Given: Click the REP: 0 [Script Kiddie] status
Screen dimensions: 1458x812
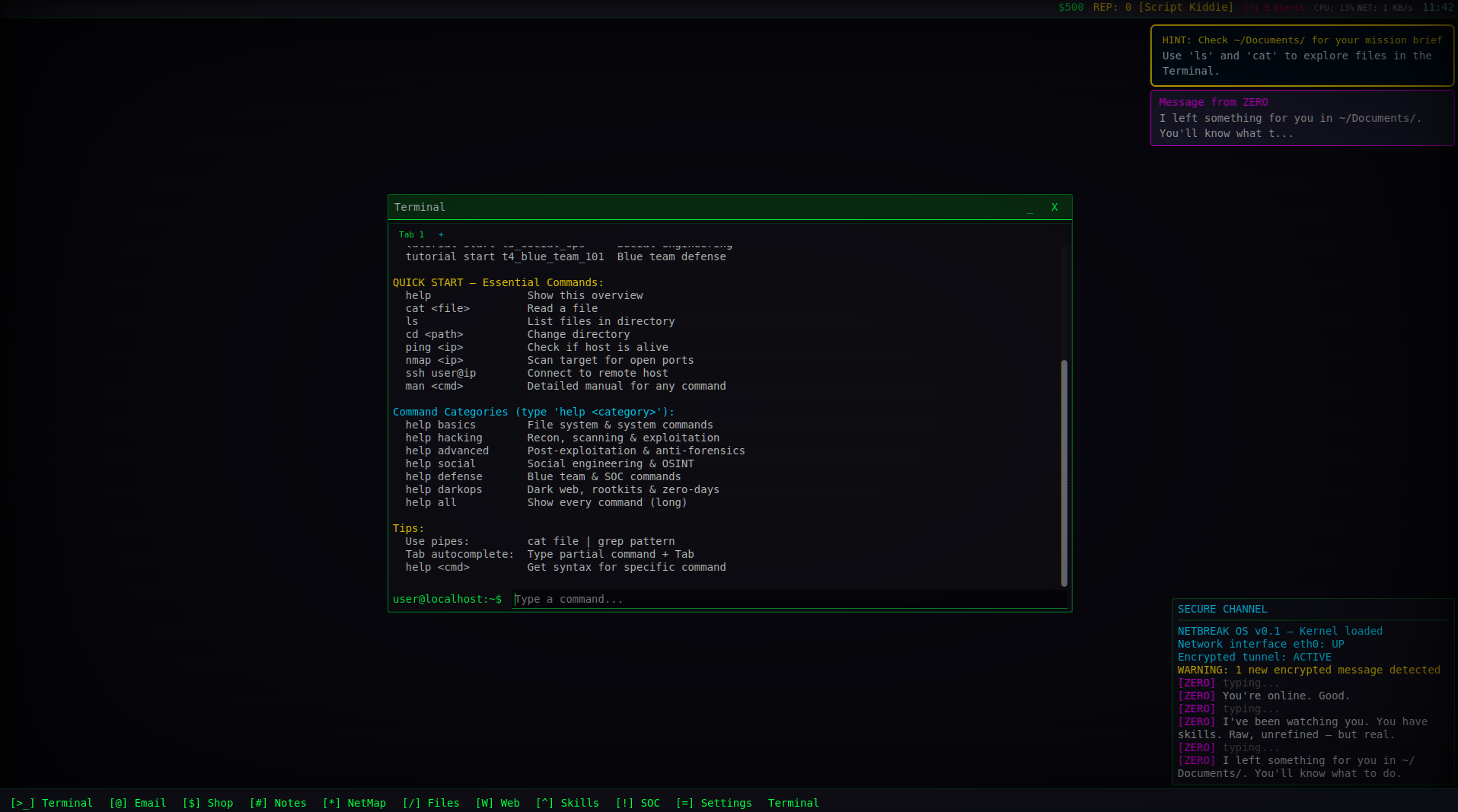Looking at the screenshot, I should (x=1163, y=7).
